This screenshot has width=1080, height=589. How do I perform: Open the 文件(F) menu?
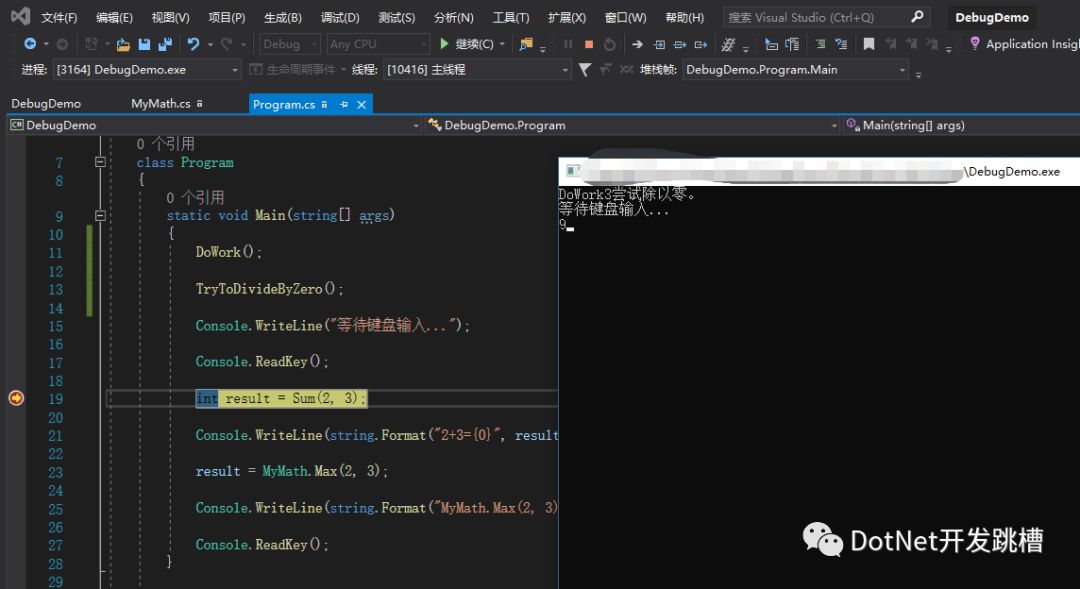59,17
